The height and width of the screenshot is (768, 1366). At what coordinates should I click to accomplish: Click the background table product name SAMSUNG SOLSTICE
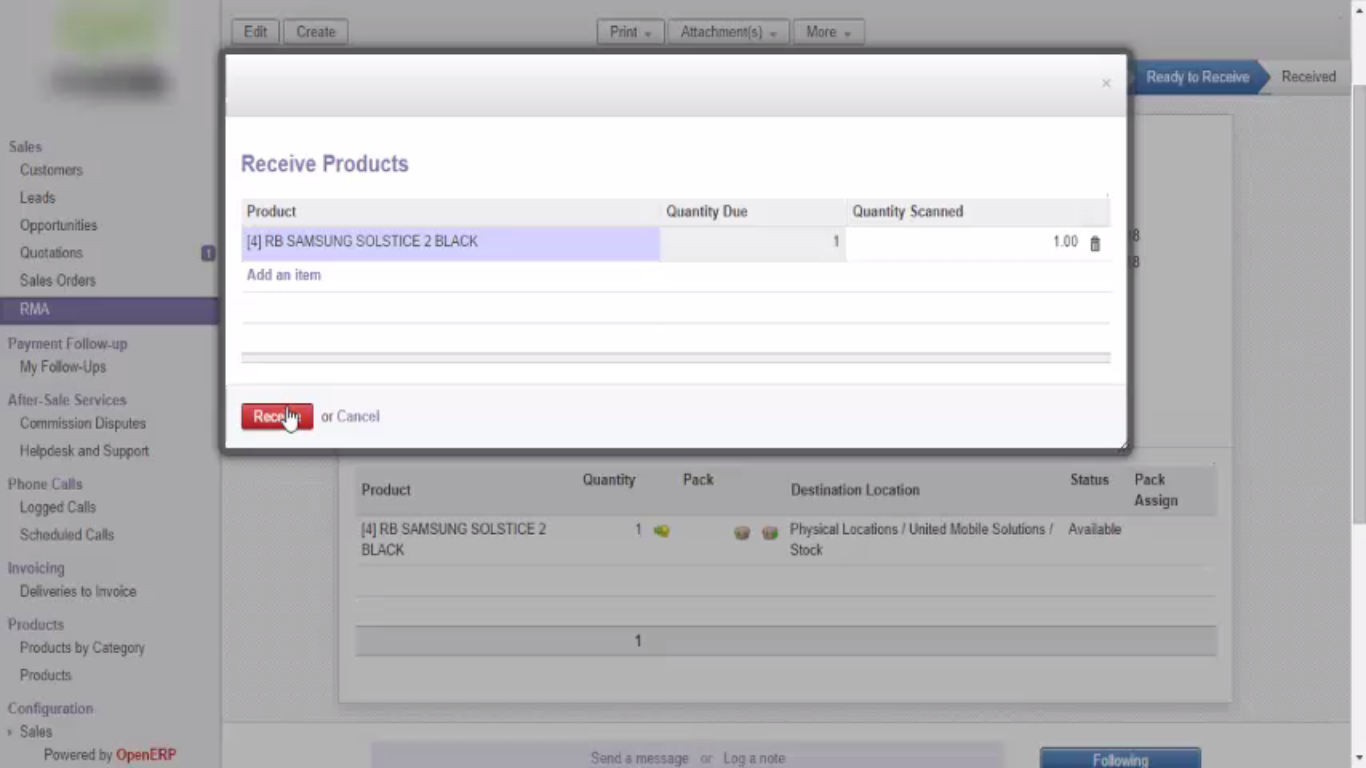pyautogui.click(x=453, y=540)
